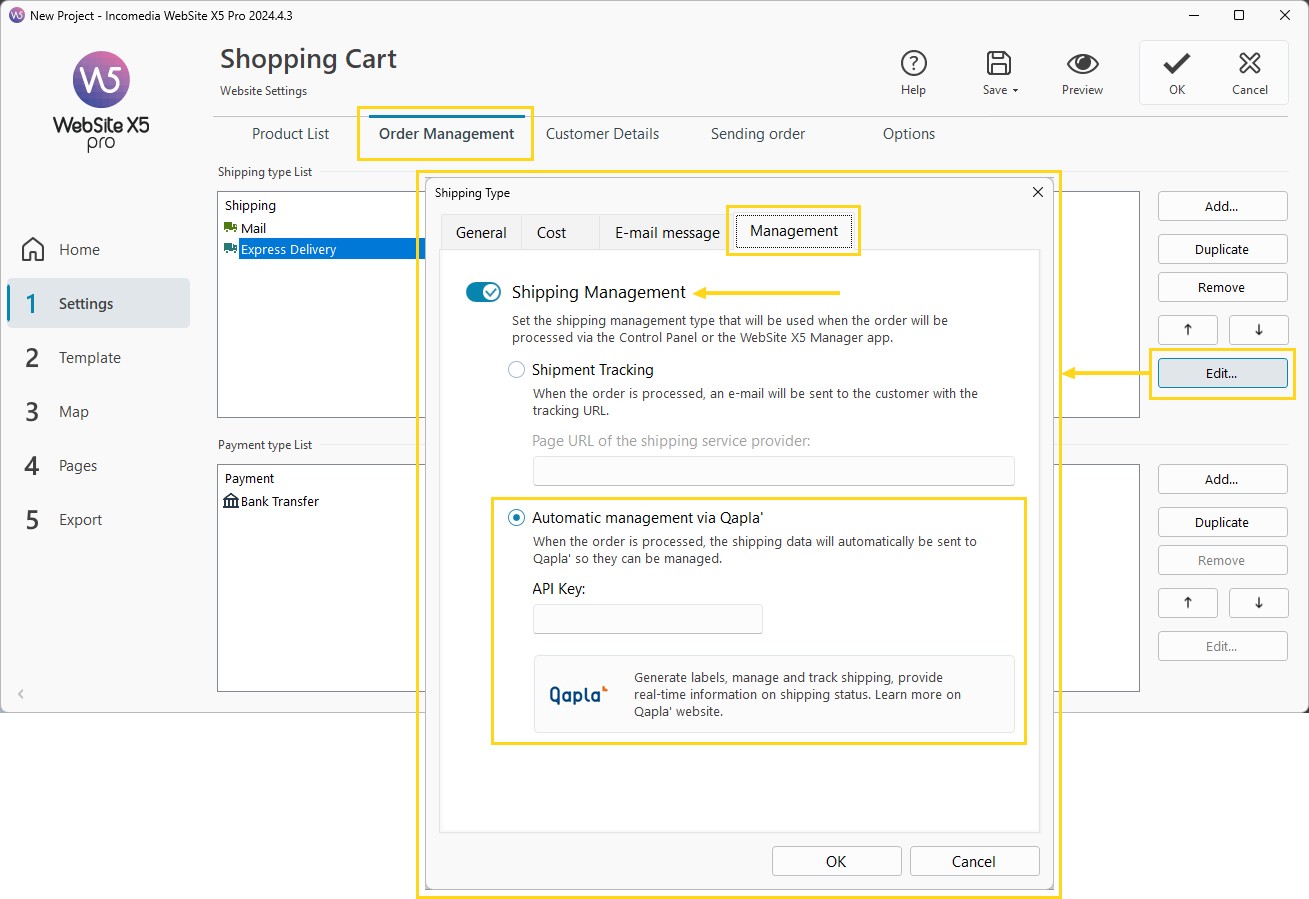
Task: Go to step 3 Map
Action: 98,412
